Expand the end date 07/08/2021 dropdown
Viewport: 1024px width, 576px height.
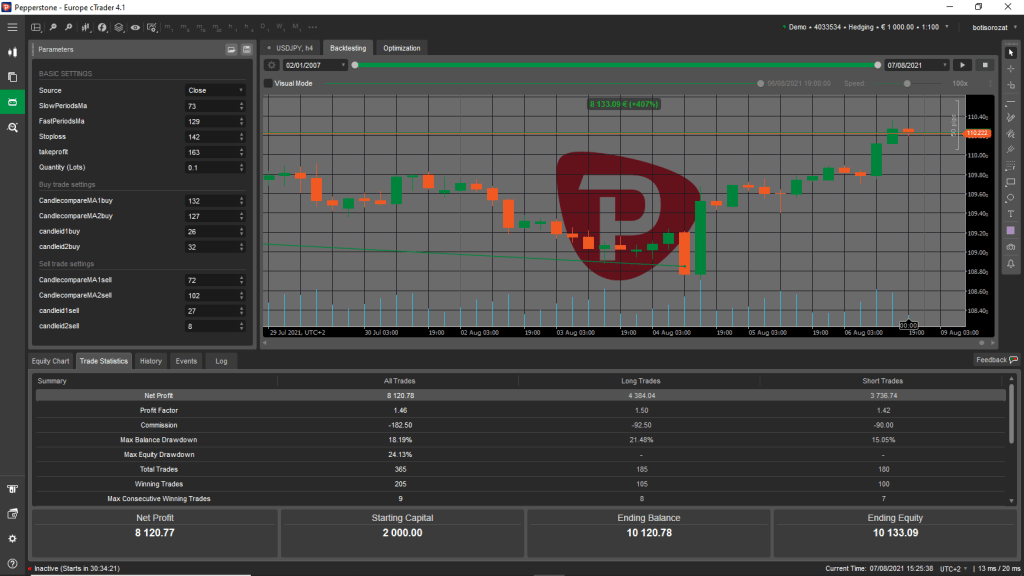pos(944,65)
